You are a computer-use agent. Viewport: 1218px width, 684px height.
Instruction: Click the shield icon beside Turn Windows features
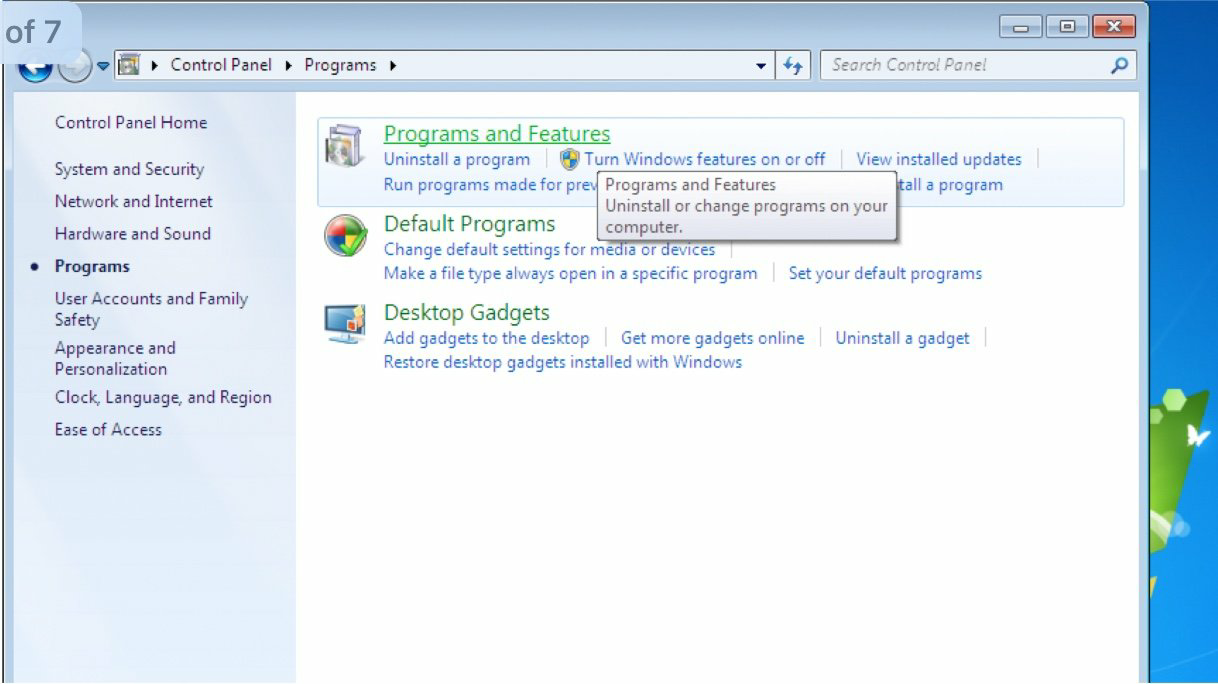click(x=570, y=159)
